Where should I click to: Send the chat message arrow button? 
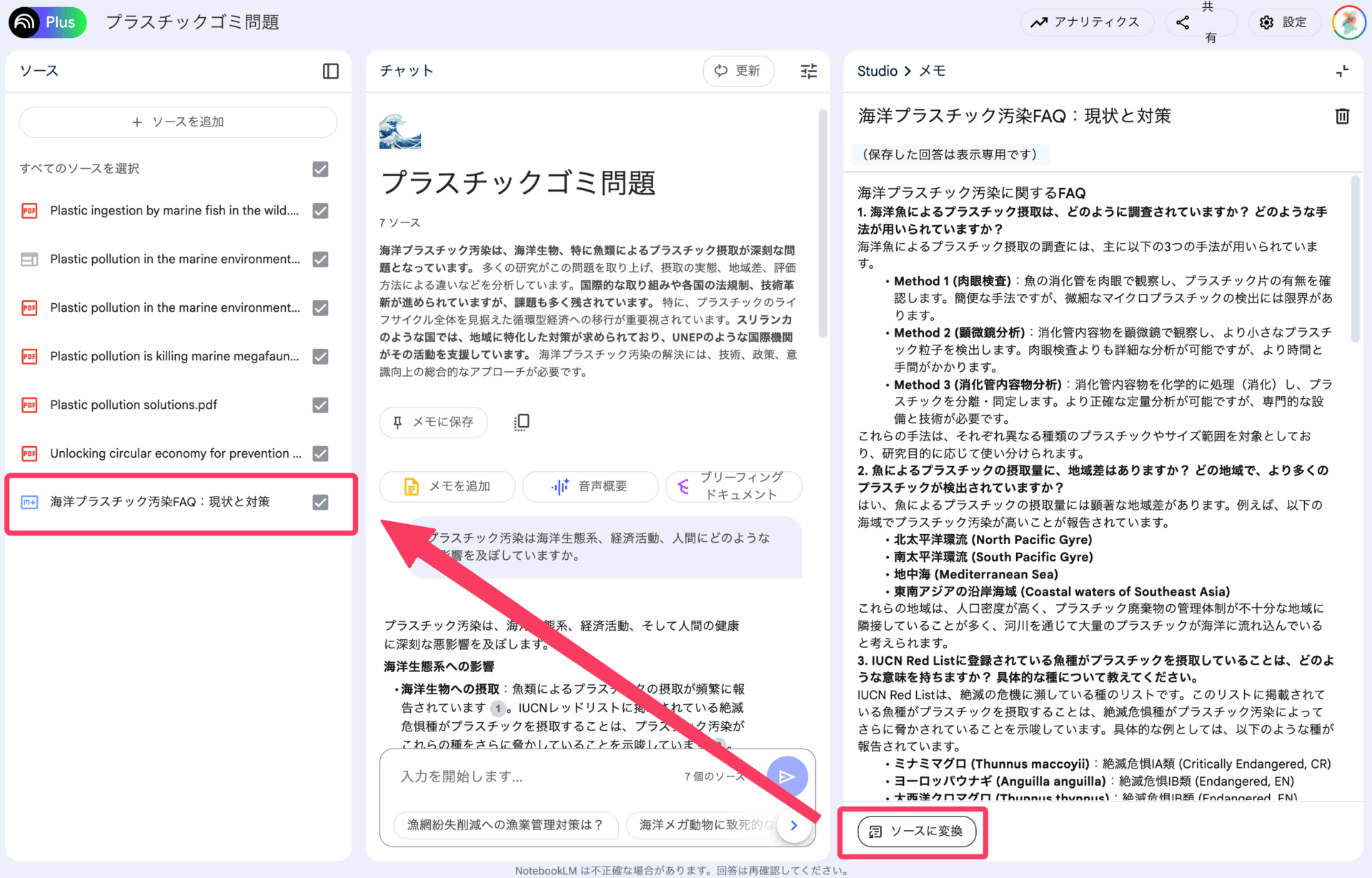tap(787, 776)
